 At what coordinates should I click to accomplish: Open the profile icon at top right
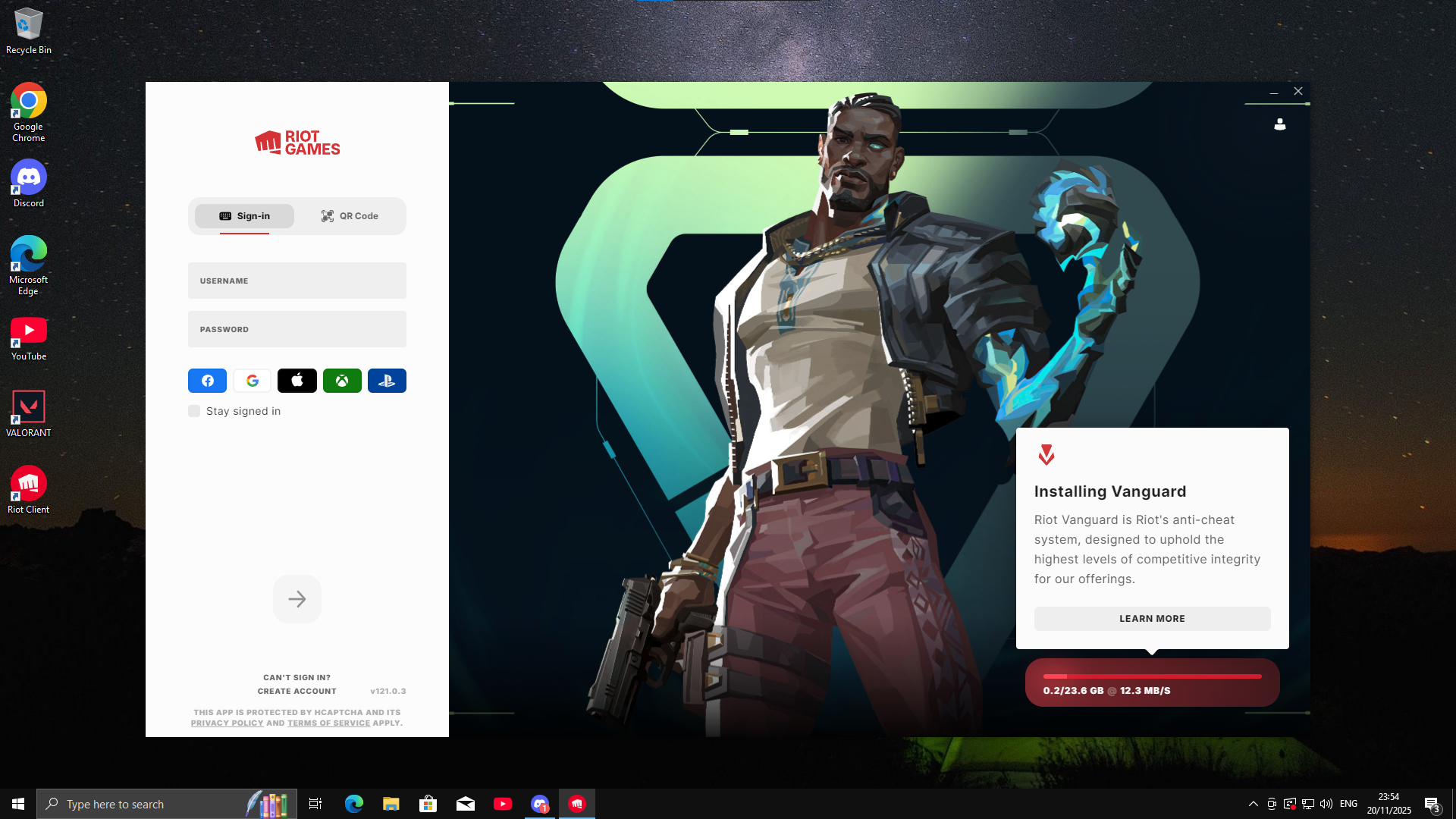(x=1280, y=124)
